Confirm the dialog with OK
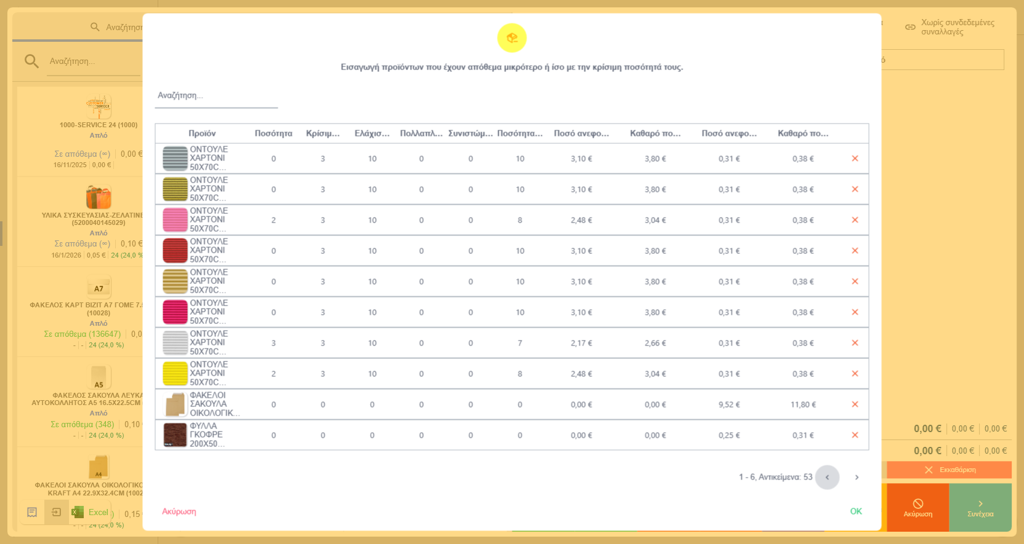1024x544 pixels. tap(856, 511)
